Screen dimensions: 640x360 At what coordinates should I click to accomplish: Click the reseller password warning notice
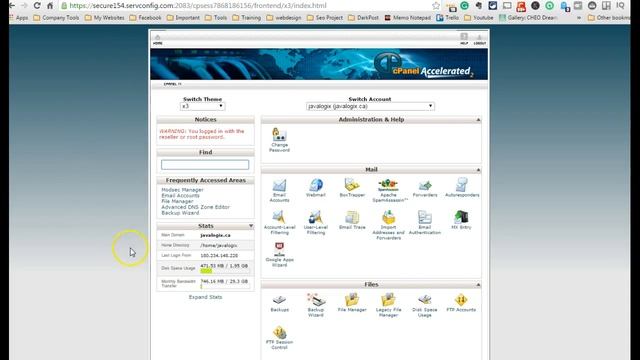pyautogui.click(x=202, y=134)
